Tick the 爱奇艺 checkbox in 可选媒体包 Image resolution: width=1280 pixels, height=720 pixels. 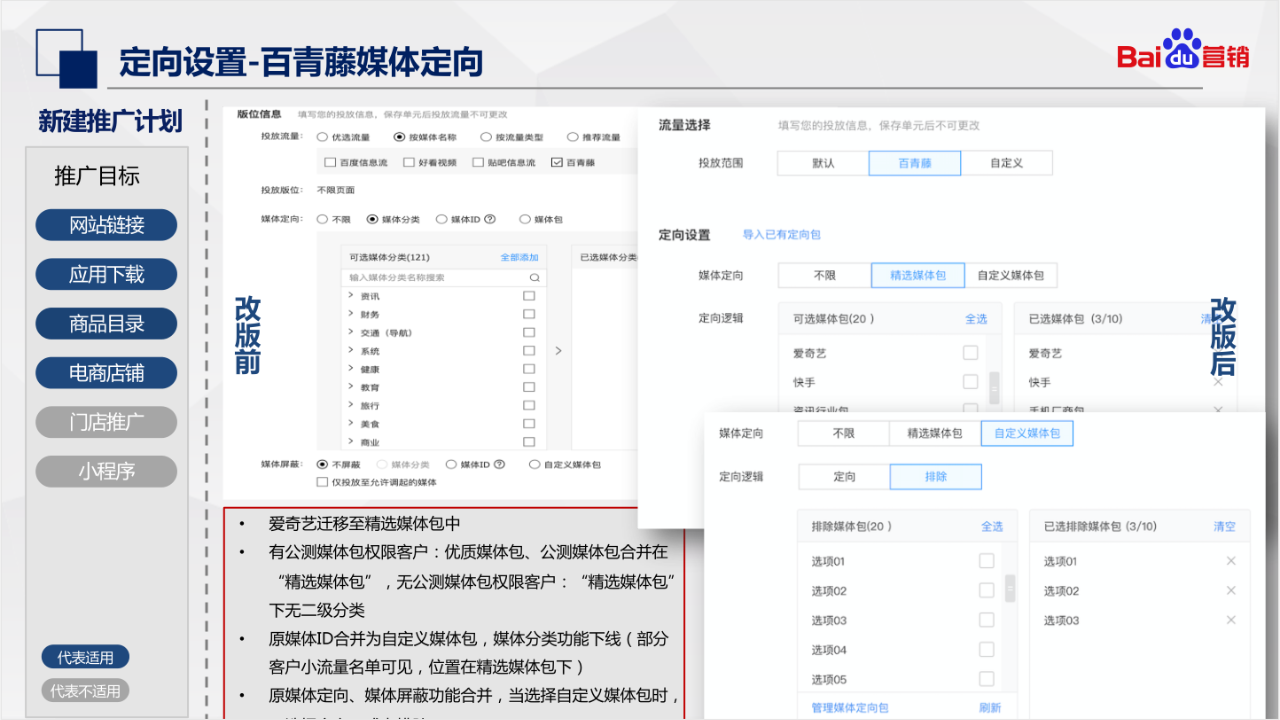click(970, 353)
